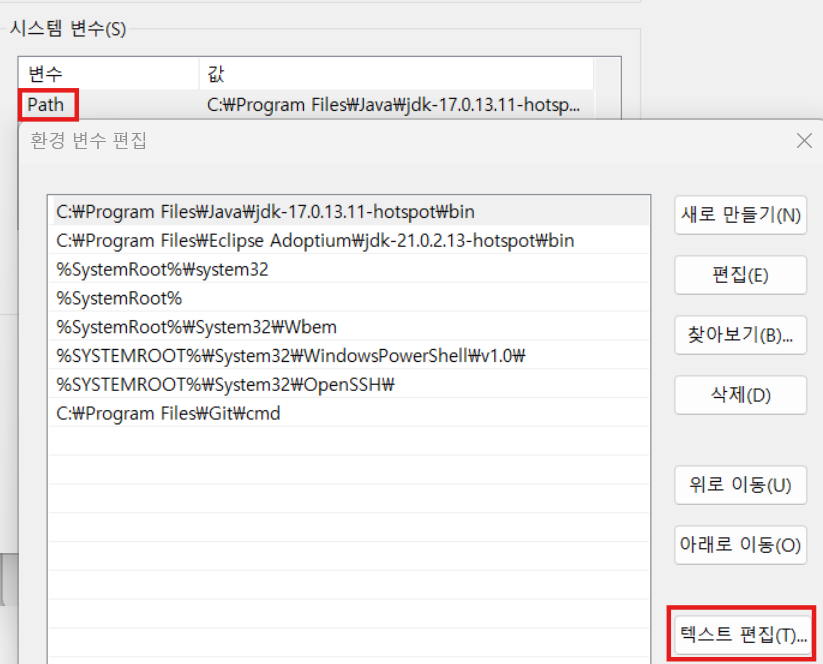This screenshot has width=823, height=664.
Task: Click the 위로 이동(U) button
Action: tap(740, 485)
